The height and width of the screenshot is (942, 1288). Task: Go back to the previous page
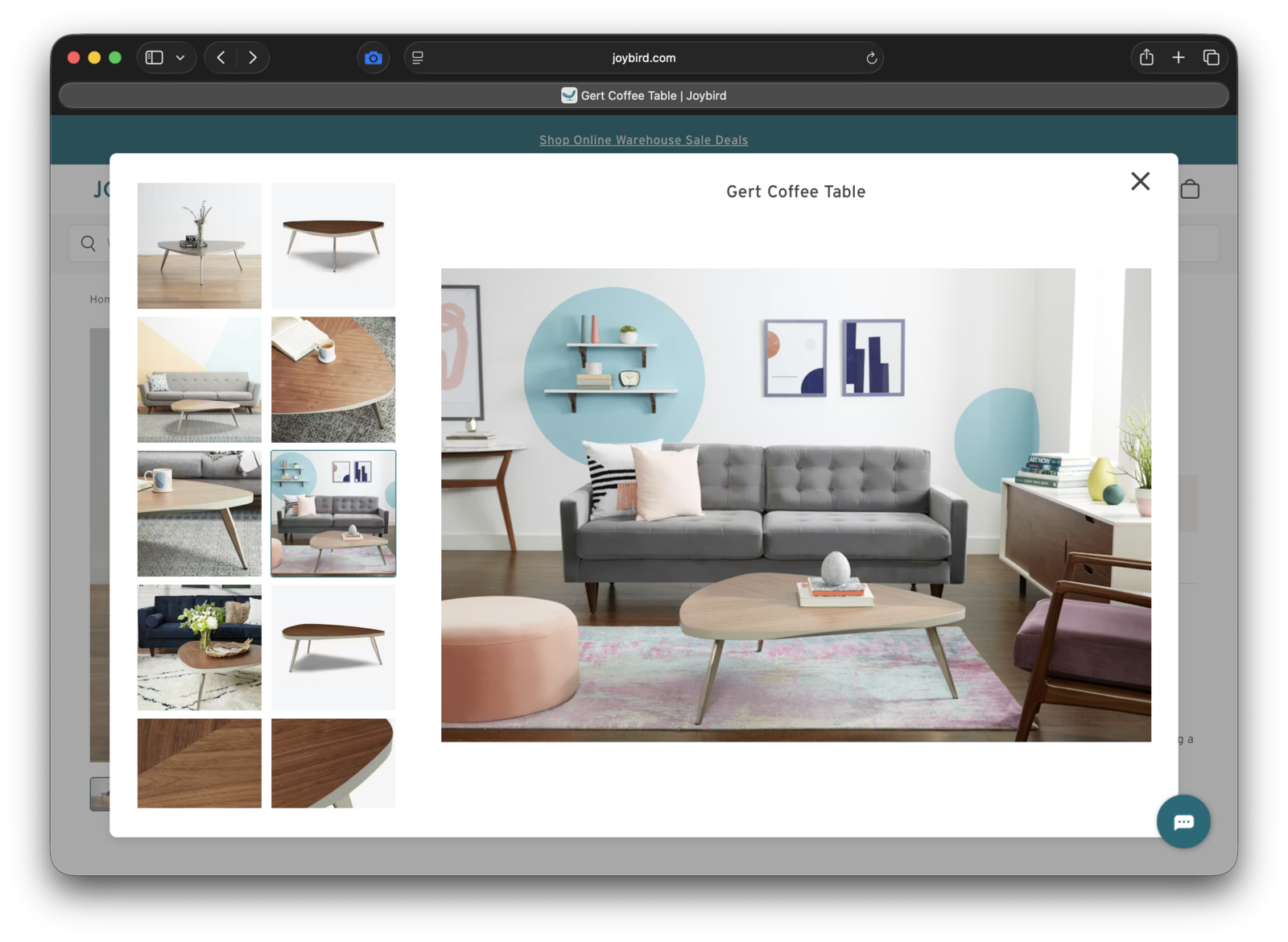tap(221, 58)
